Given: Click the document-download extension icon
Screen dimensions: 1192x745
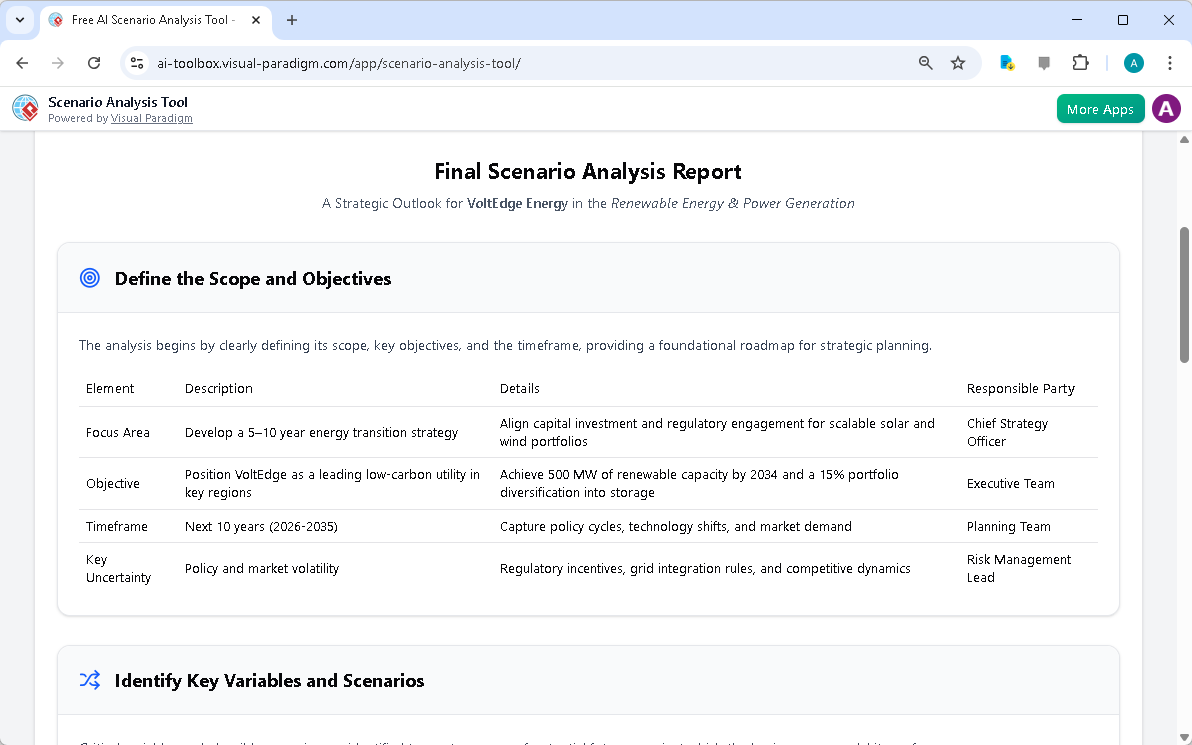Looking at the screenshot, I should tap(1006, 62).
